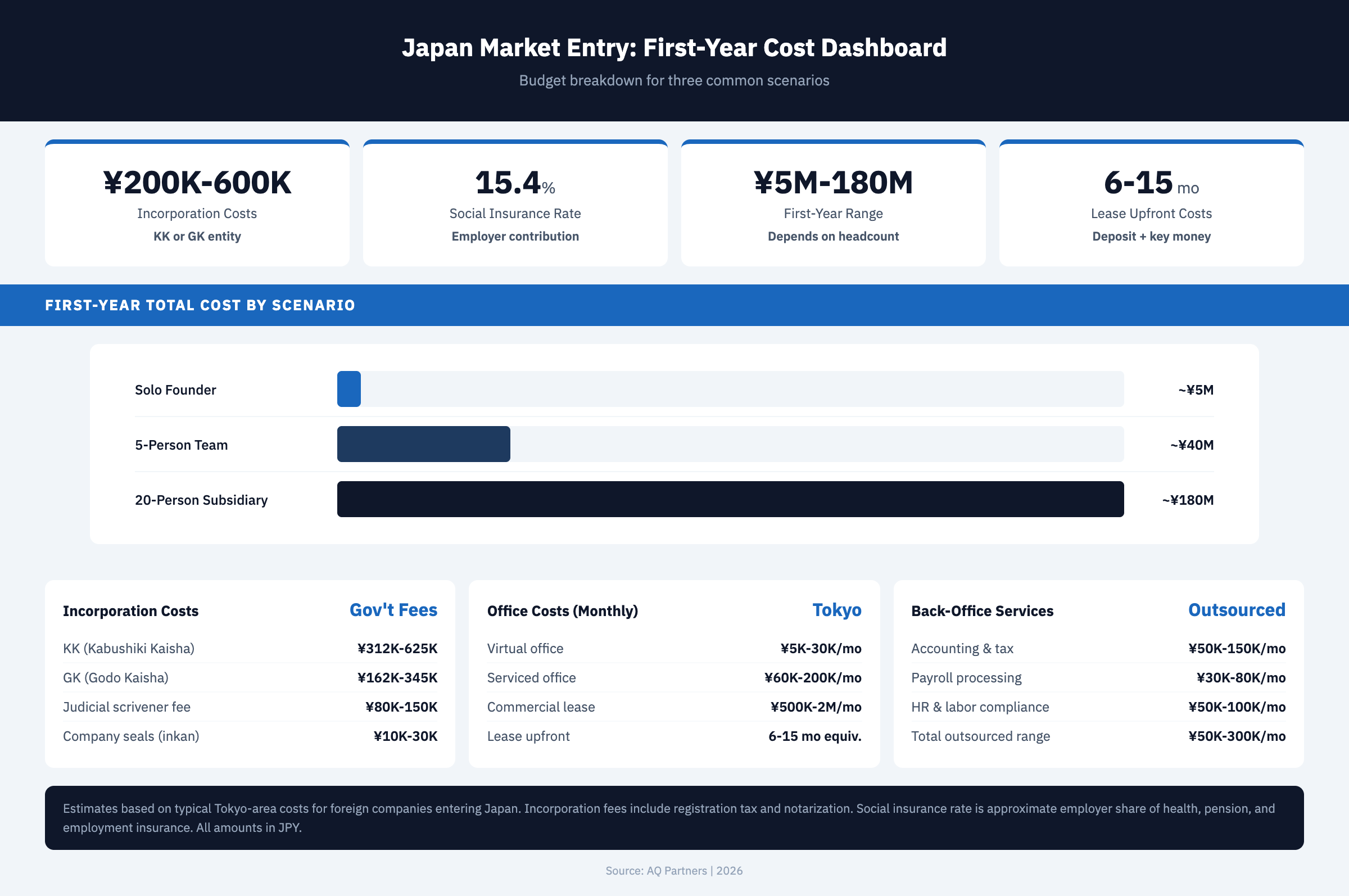
Task: Click the 'Payroll processing' row label
Action: [x=966, y=678]
